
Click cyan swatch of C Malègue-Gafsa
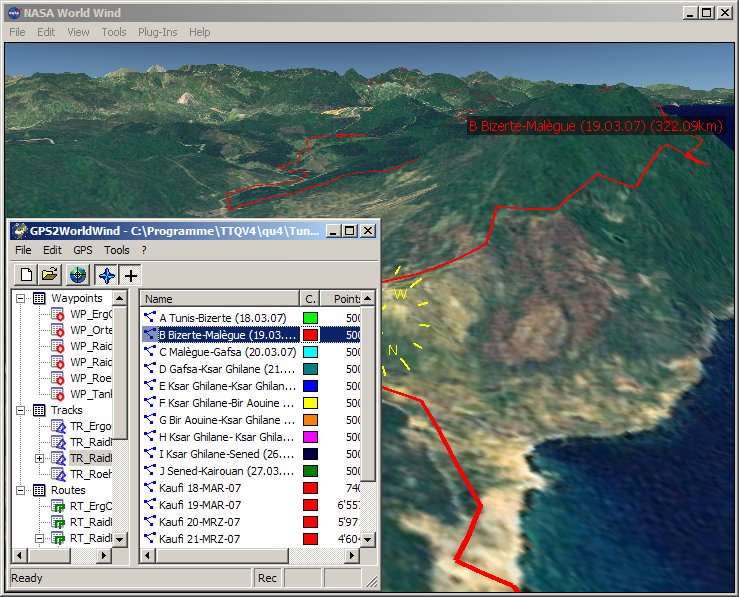point(310,352)
